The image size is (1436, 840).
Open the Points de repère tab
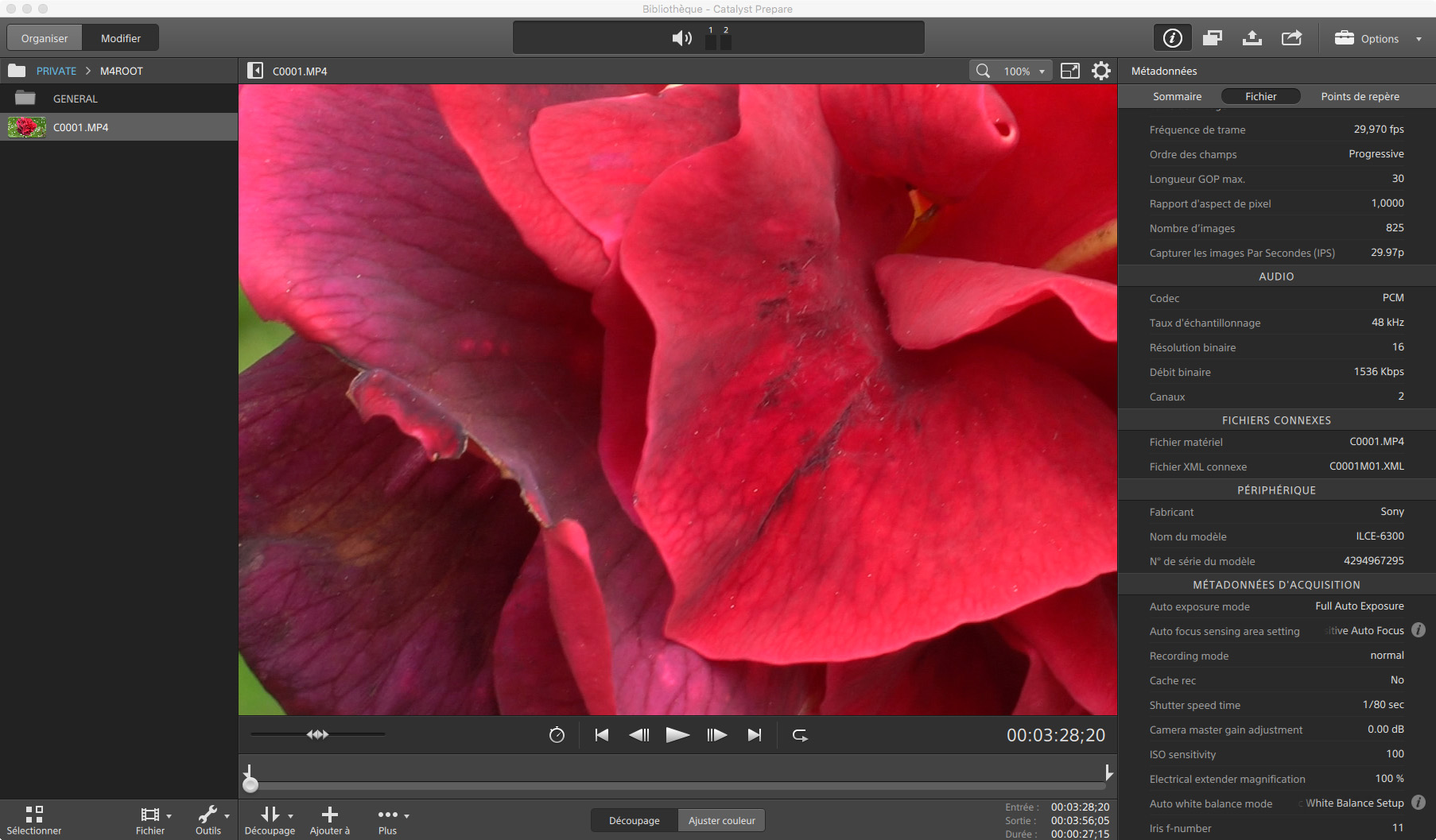tap(1360, 96)
